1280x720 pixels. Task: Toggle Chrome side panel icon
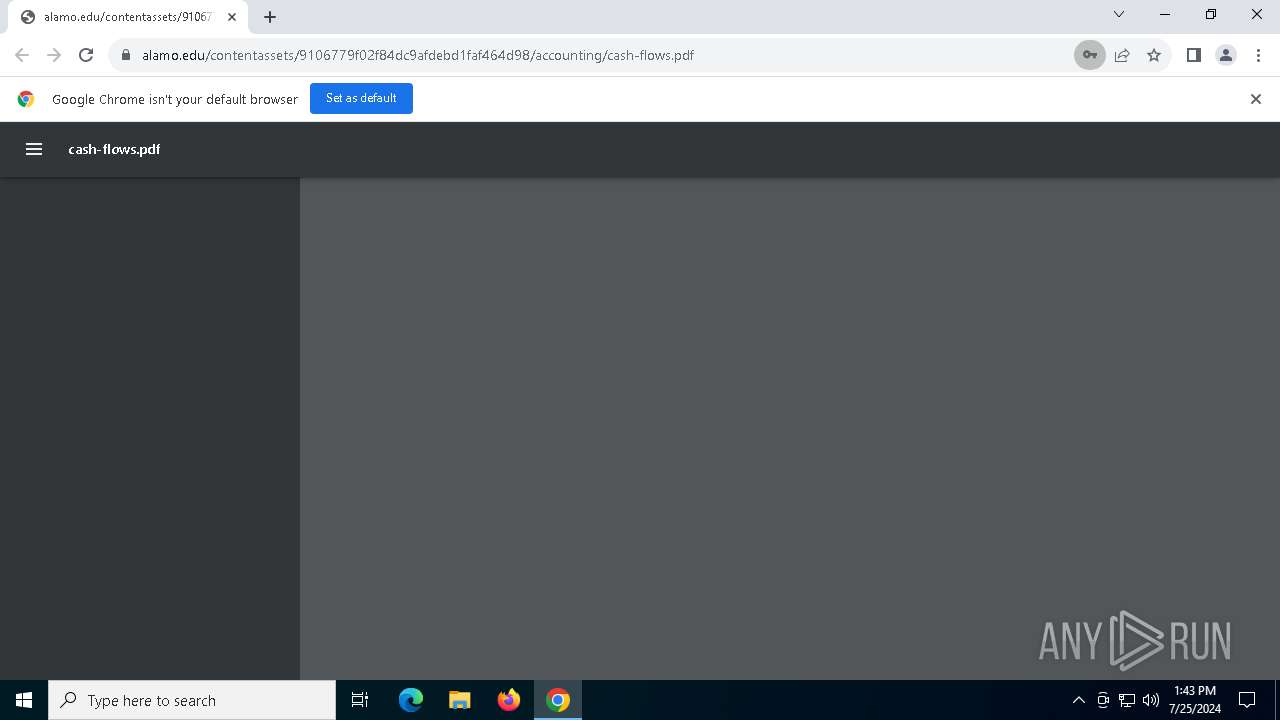tap(1194, 55)
